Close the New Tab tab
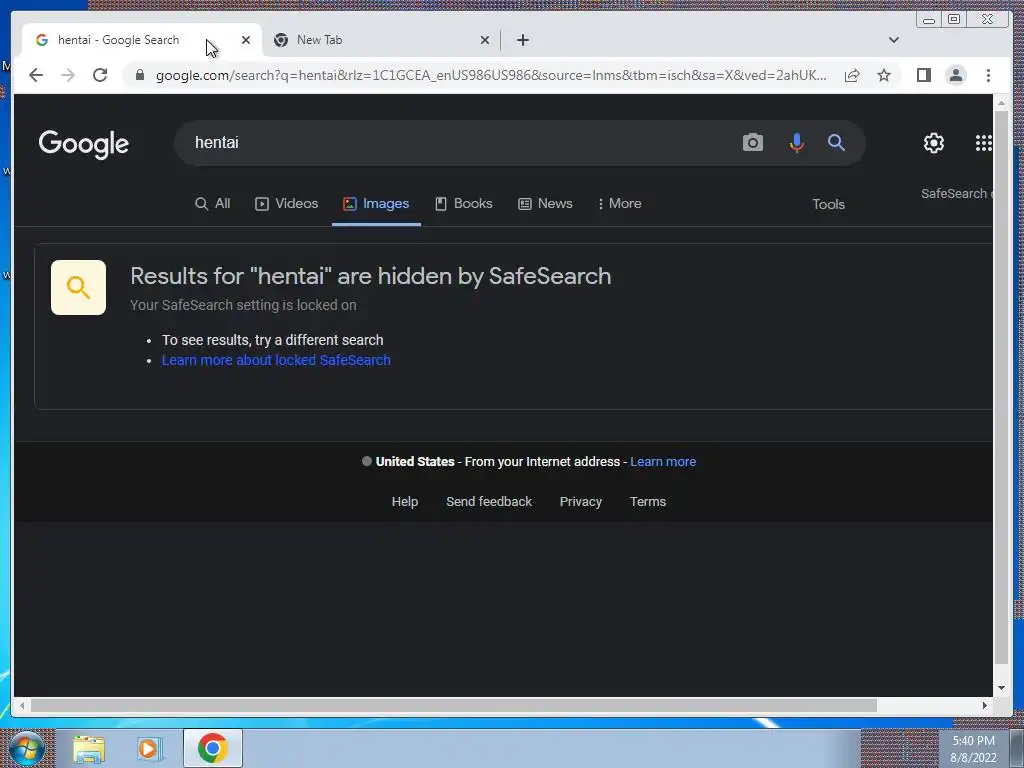 485,40
